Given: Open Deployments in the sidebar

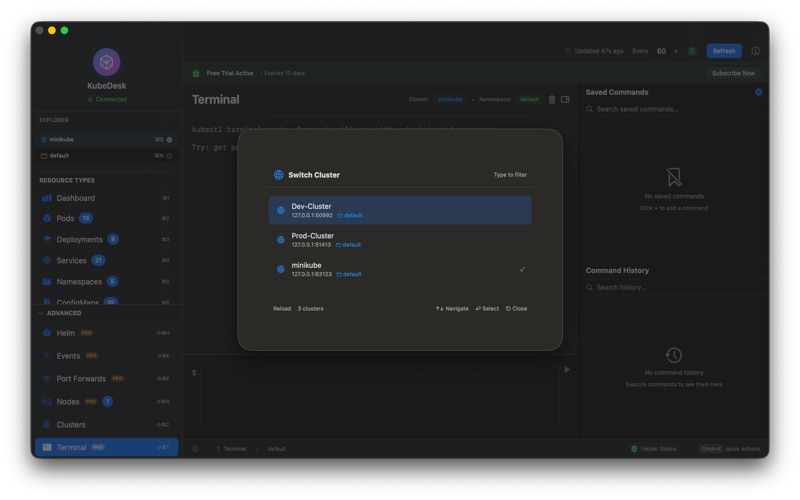Looking at the screenshot, I should [x=106, y=240].
